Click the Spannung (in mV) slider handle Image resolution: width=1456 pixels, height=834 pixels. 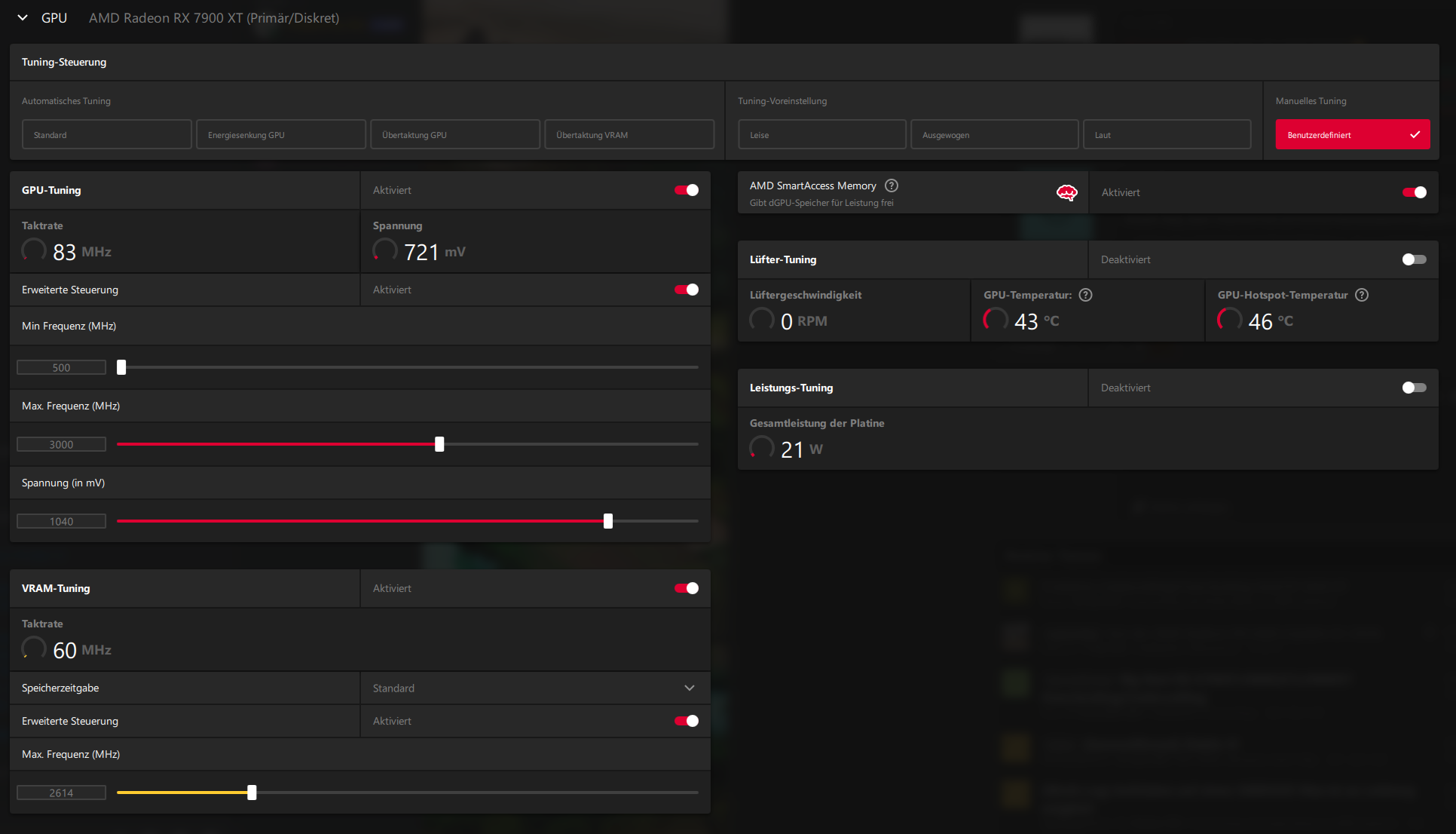[608, 521]
